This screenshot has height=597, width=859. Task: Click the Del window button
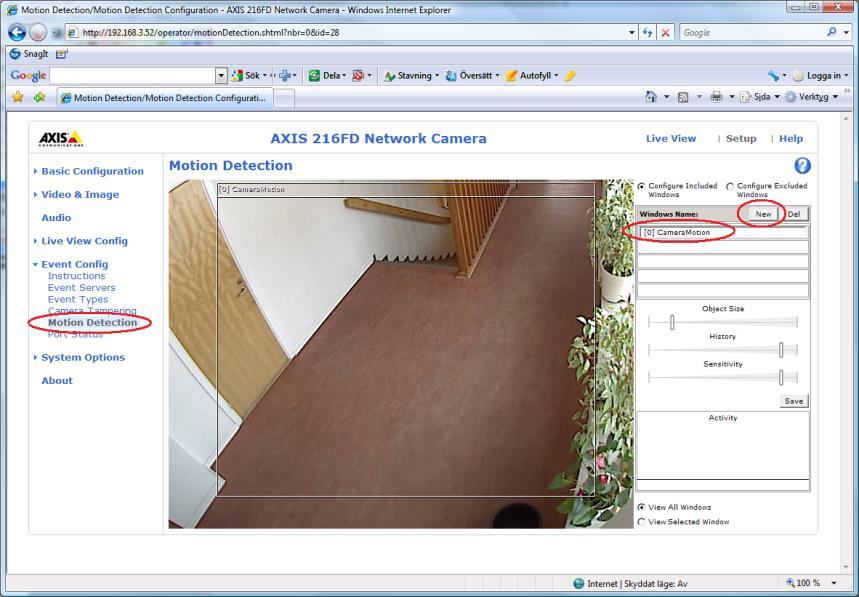pos(794,214)
